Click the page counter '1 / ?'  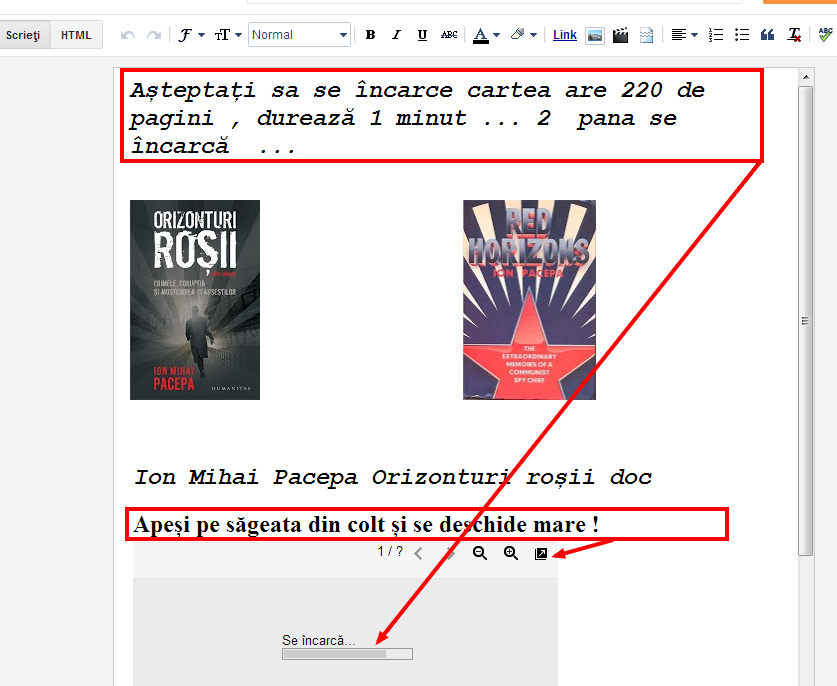390,551
